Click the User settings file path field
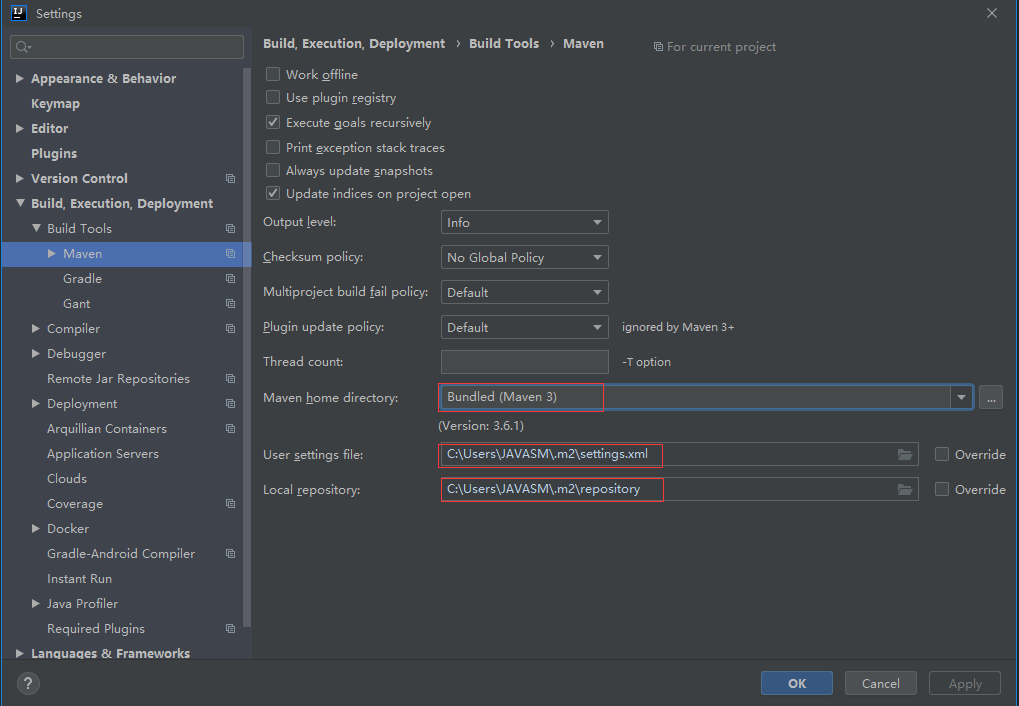Screen dimensions: 1019x706 (678, 454)
